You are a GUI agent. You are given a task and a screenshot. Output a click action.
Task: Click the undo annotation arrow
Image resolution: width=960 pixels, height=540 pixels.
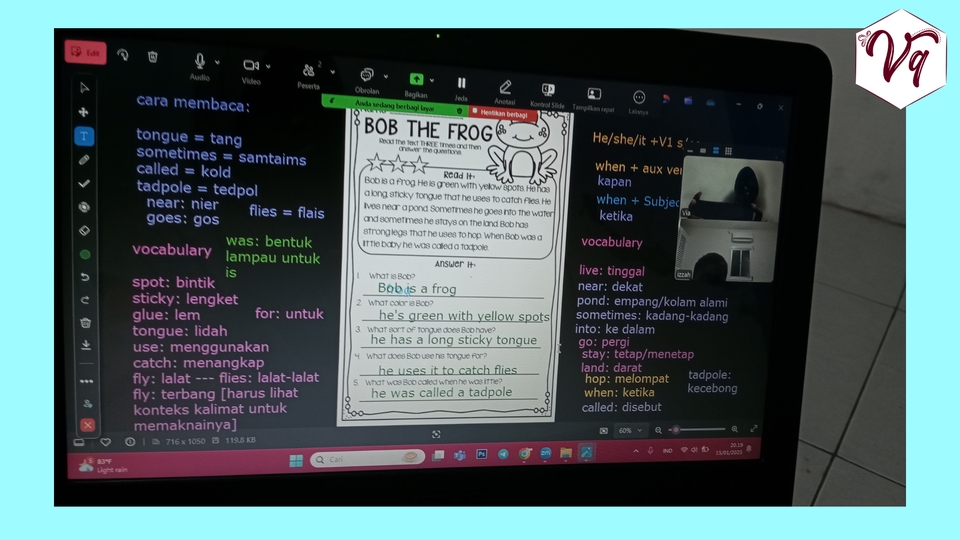click(x=85, y=277)
